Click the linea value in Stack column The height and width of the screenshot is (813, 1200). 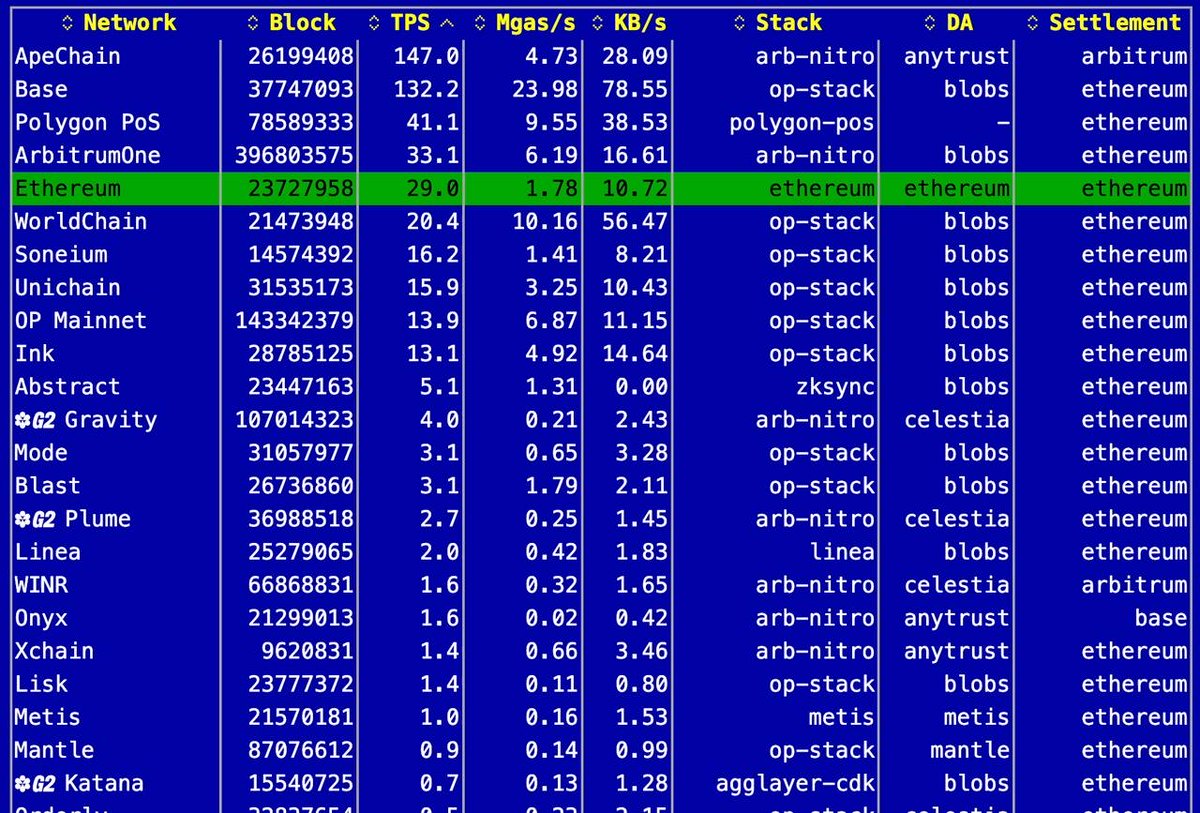[x=842, y=552]
